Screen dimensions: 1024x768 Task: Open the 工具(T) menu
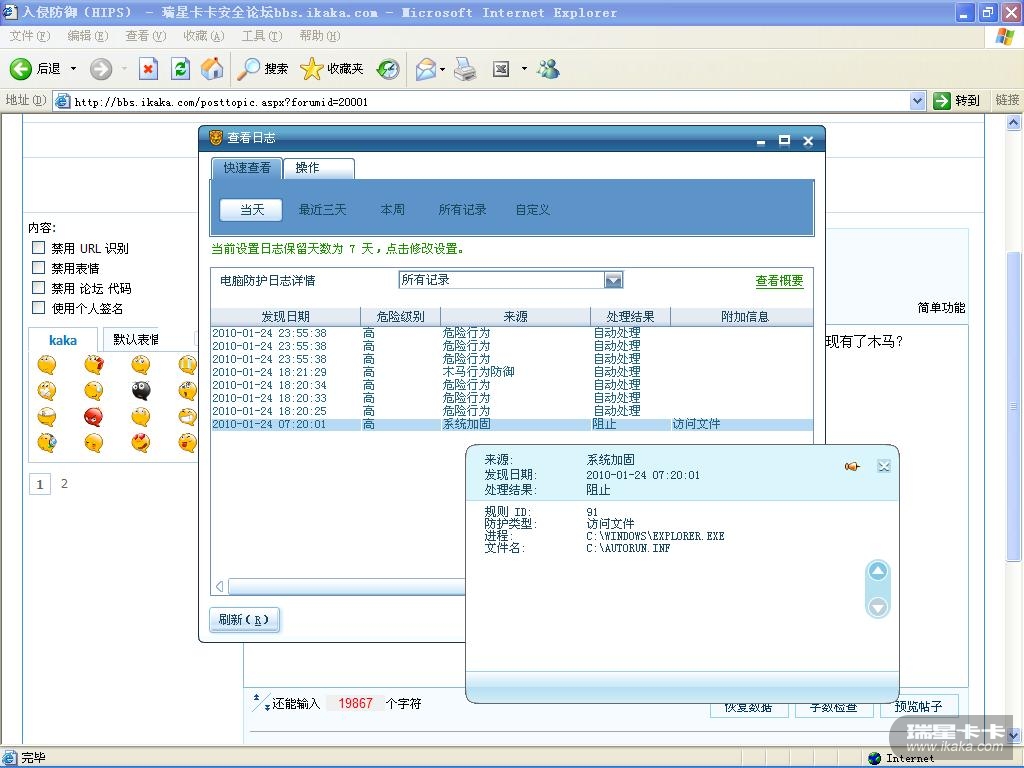pos(261,36)
